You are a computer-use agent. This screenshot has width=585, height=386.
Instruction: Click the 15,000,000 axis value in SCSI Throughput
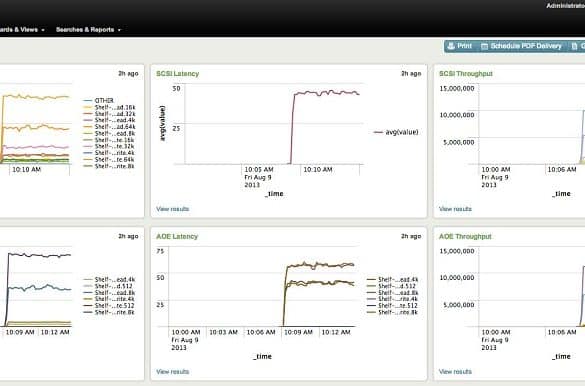pyautogui.click(x=457, y=88)
